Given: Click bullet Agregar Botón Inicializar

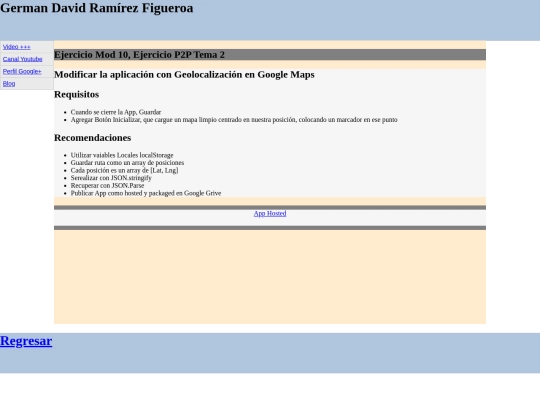Looking at the screenshot, I should point(234,120).
